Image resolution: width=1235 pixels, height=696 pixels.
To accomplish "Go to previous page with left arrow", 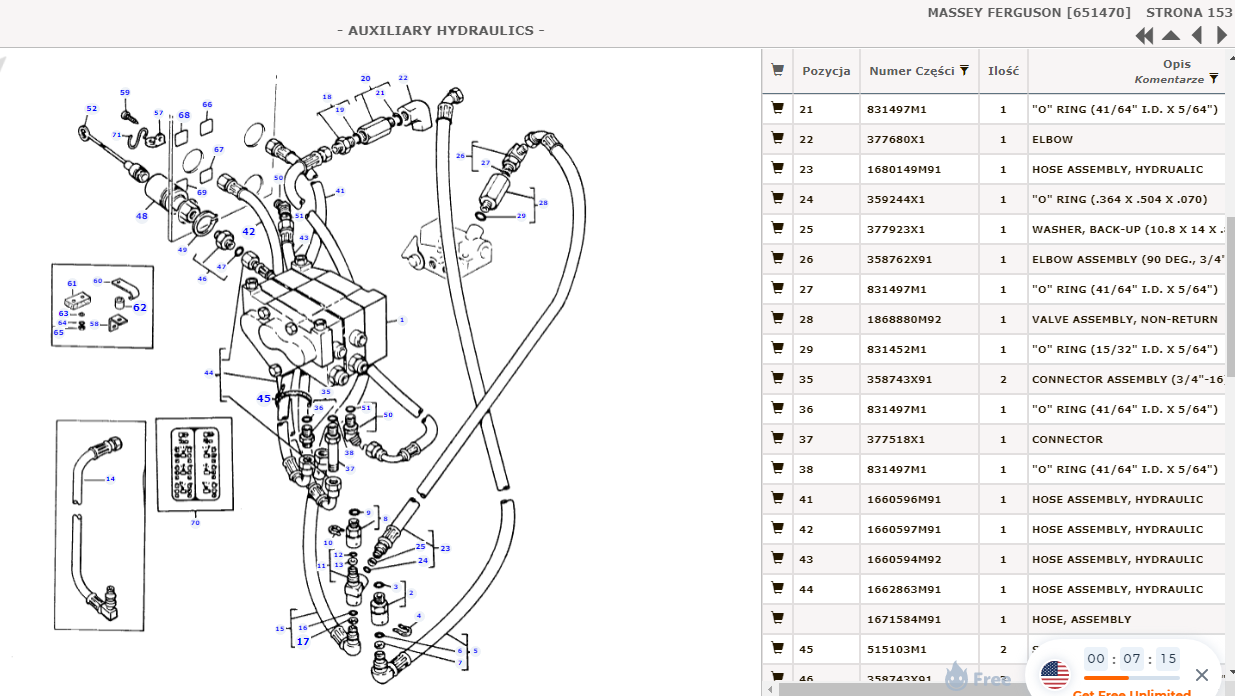I will [1197, 36].
